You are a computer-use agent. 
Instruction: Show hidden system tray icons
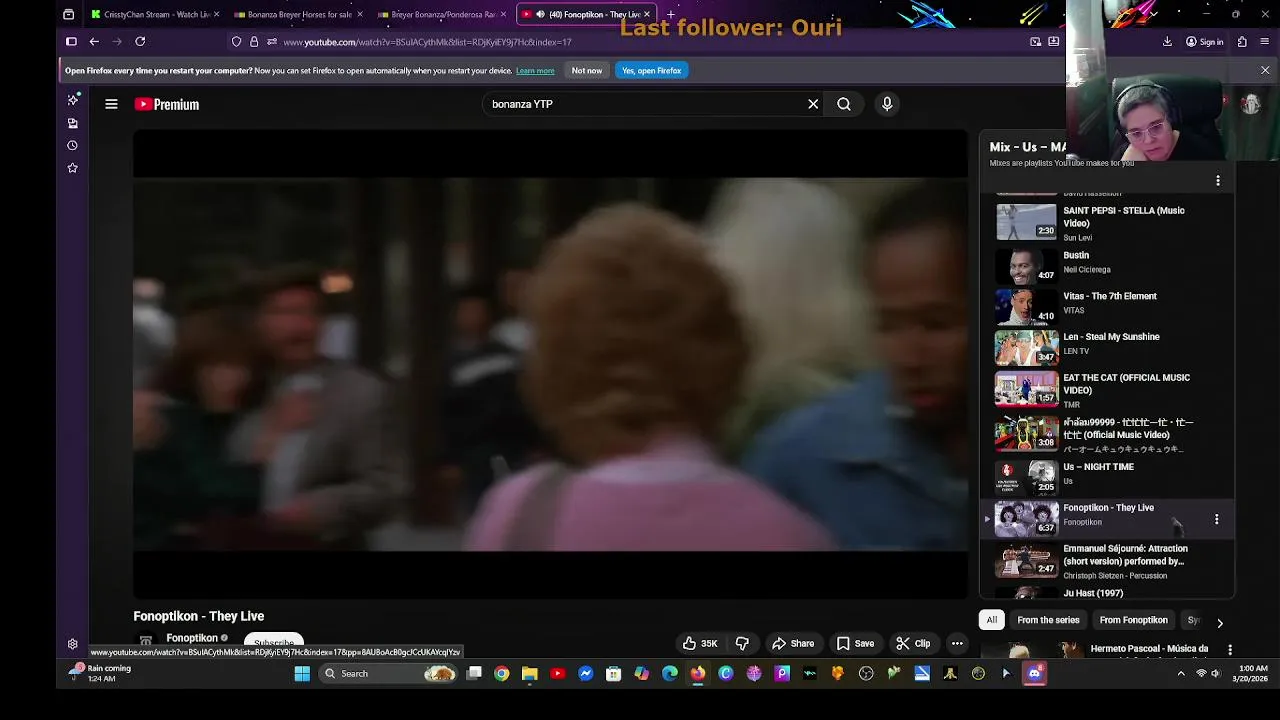(x=1181, y=674)
